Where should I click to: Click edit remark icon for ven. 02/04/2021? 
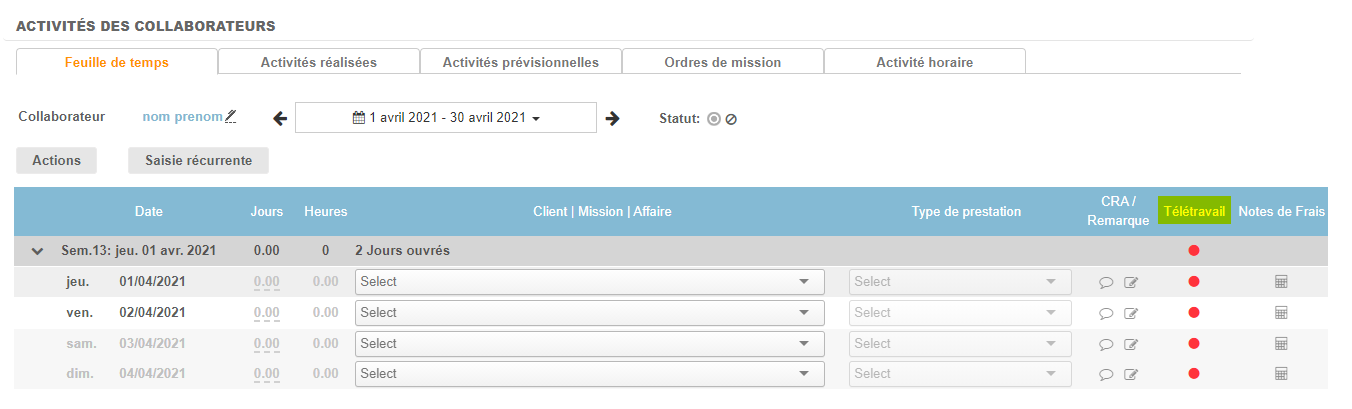click(x=1131, y=314)
